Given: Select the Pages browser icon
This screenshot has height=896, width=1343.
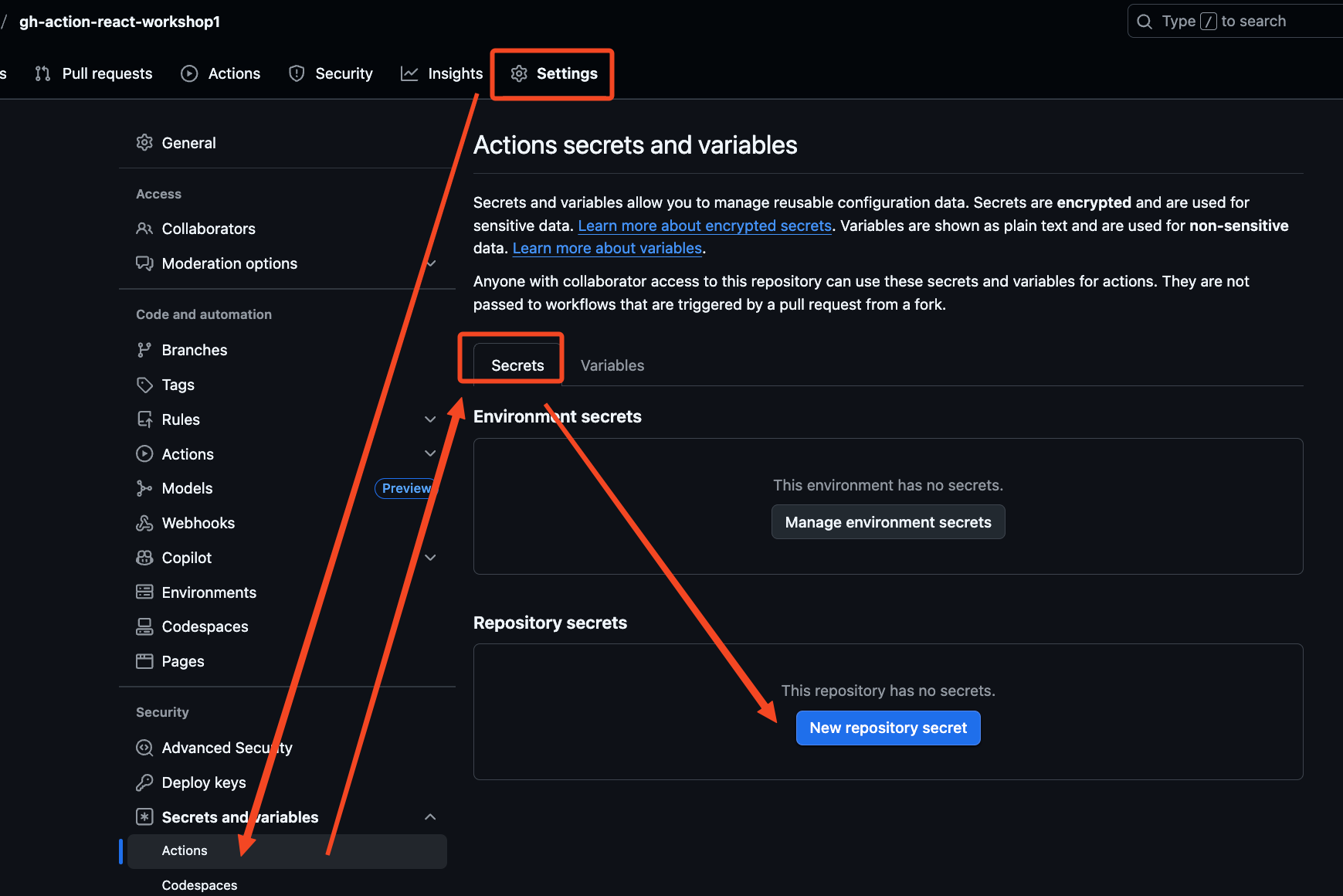Looking at the screenshot, I should click(144, 661).
